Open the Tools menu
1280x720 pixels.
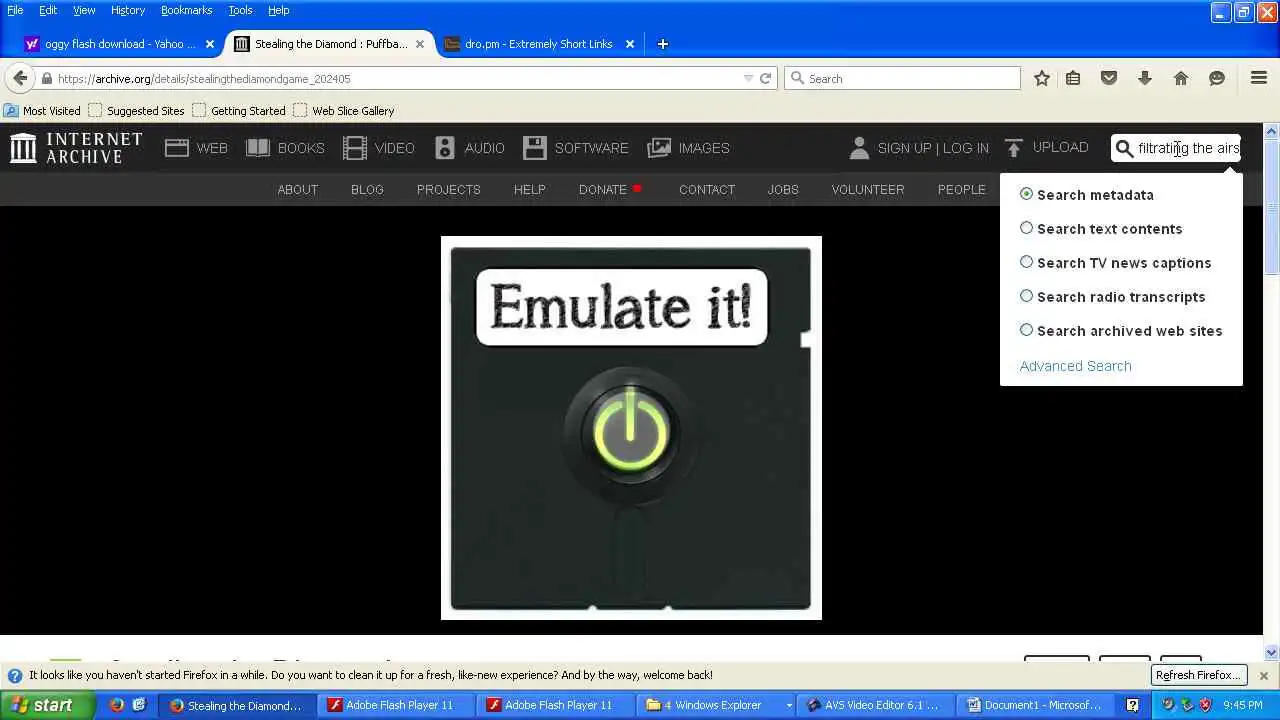point(240,10)
